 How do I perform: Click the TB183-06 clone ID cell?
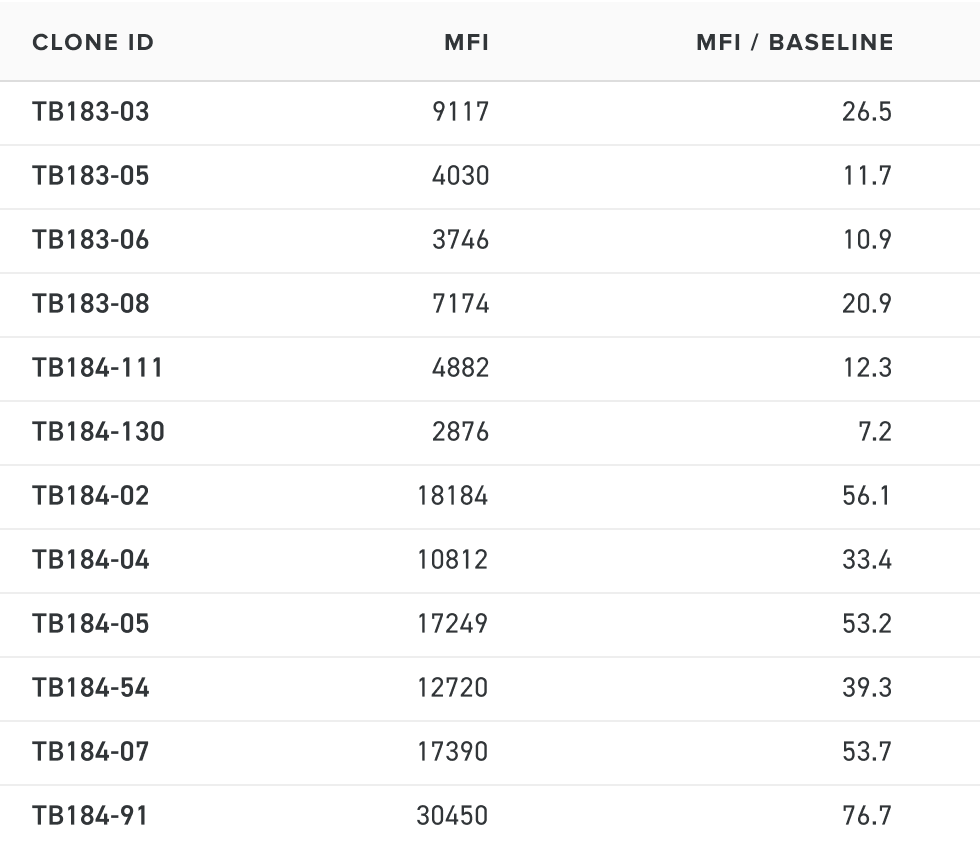[90, 239]
